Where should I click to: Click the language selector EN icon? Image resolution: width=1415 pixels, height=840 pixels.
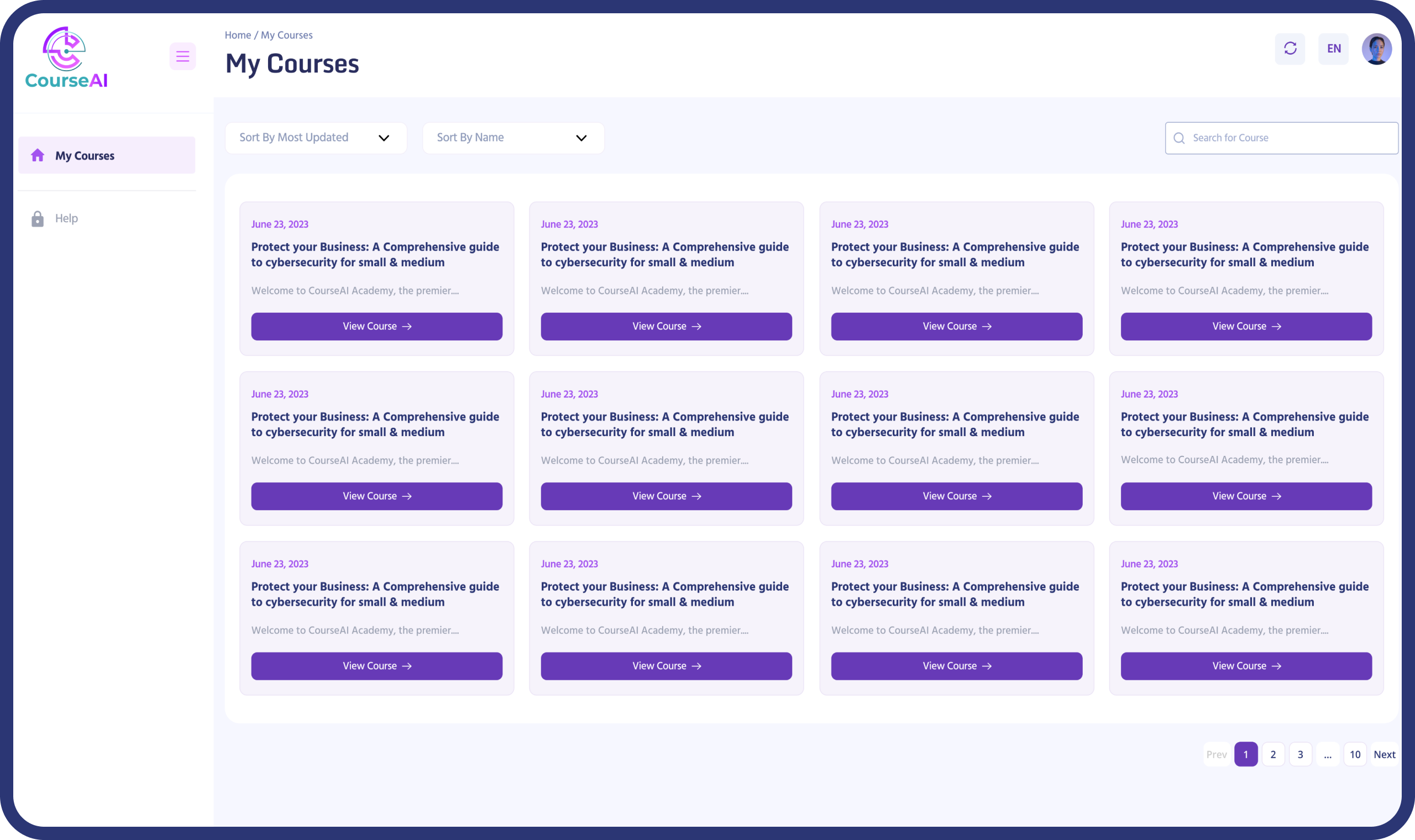1334,48
